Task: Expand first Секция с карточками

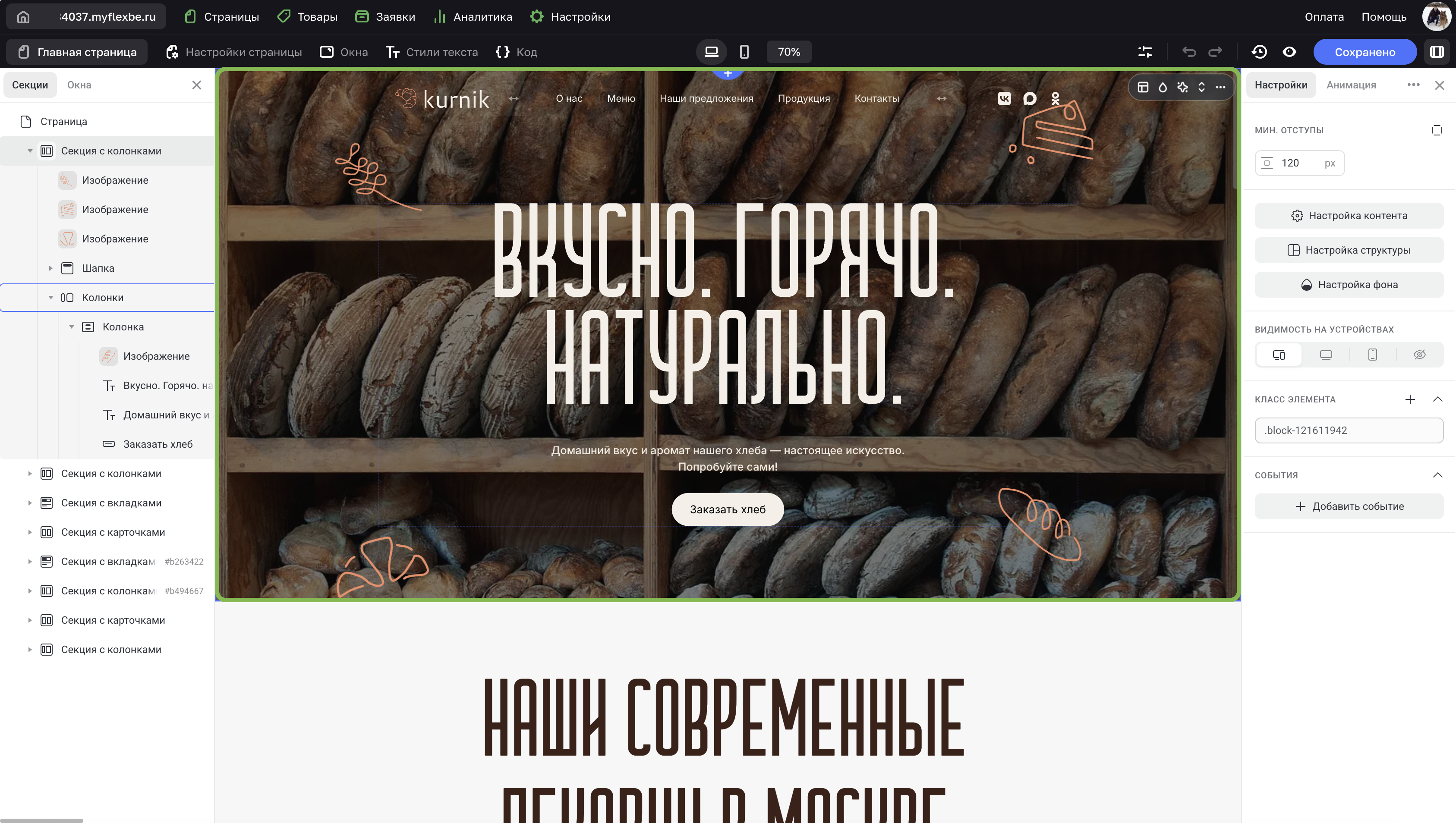Action: (x=30, y=532)
